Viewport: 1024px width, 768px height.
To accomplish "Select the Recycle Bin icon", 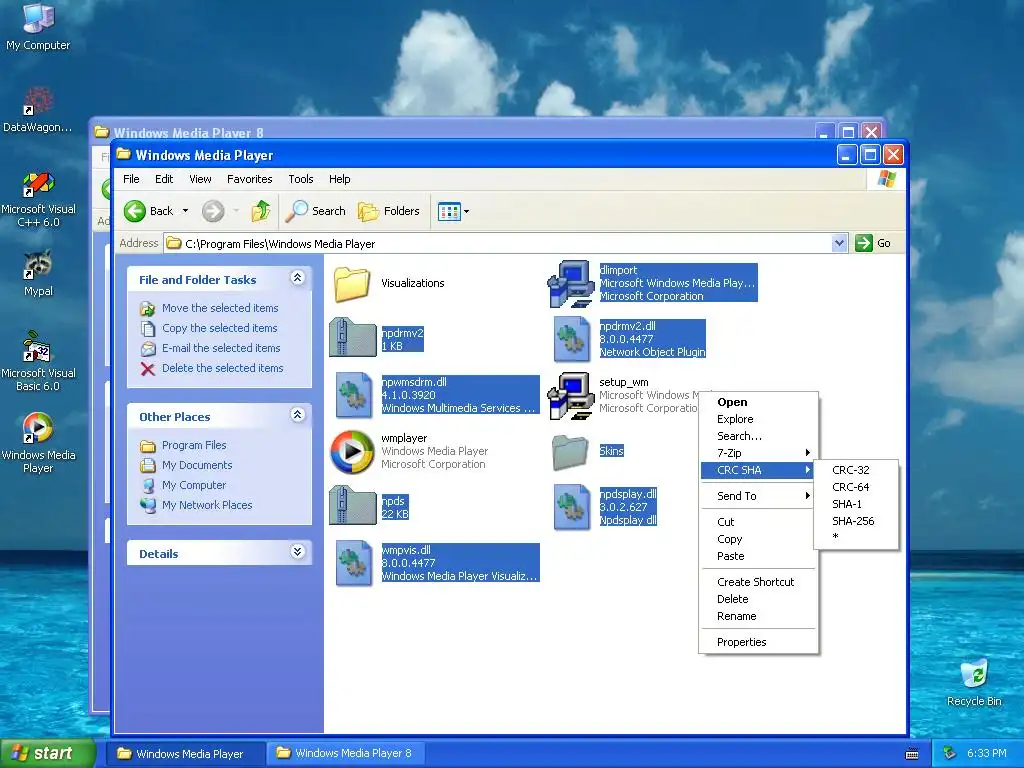I will click(x=974, y=682).
